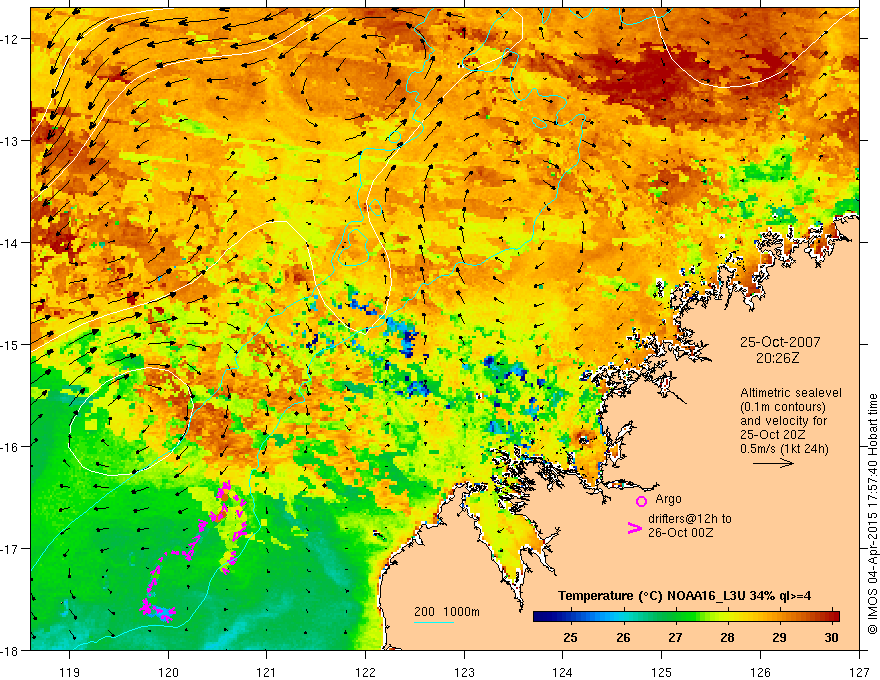Click the IMOS copyright timestamp text
The width and height of the screenshot is (880, 680).
[x=872, y=514]
